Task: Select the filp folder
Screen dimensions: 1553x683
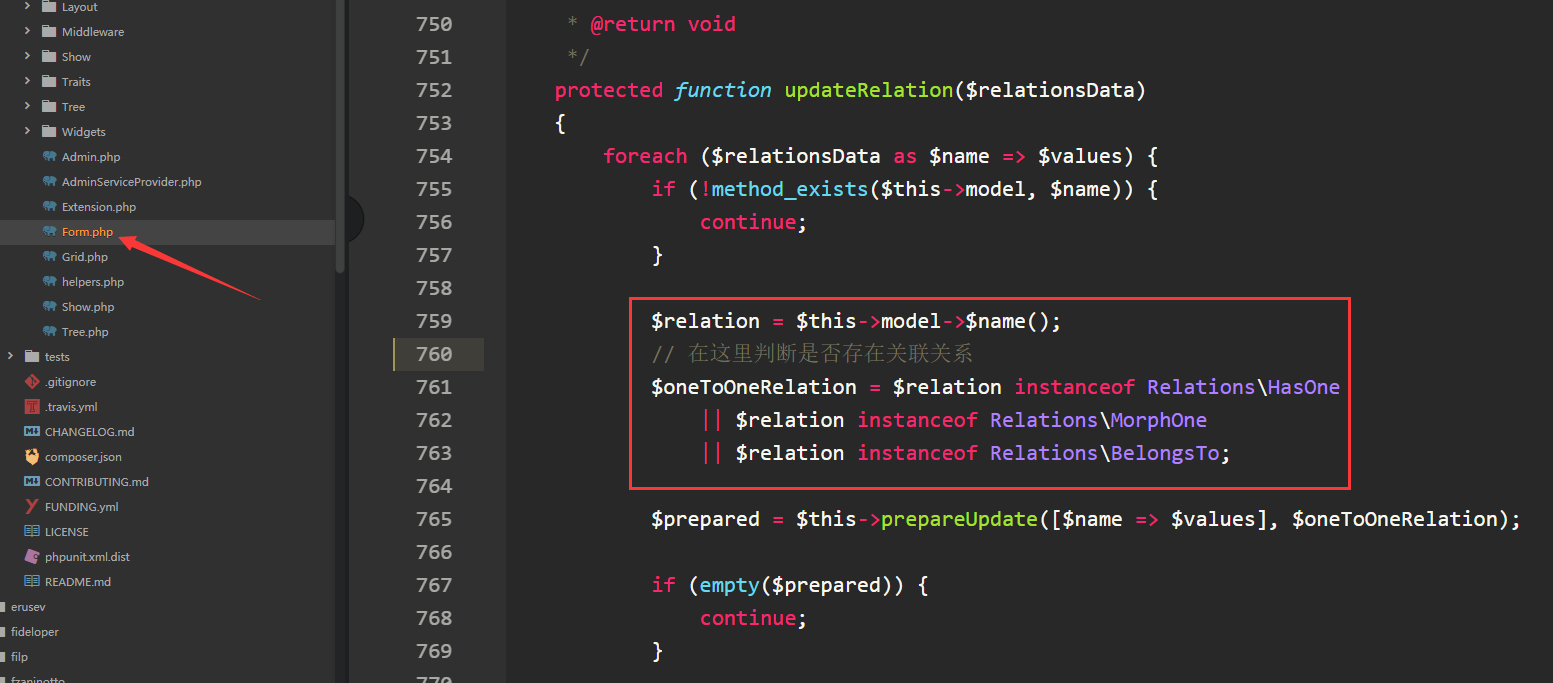Action: tap(20, 657)
